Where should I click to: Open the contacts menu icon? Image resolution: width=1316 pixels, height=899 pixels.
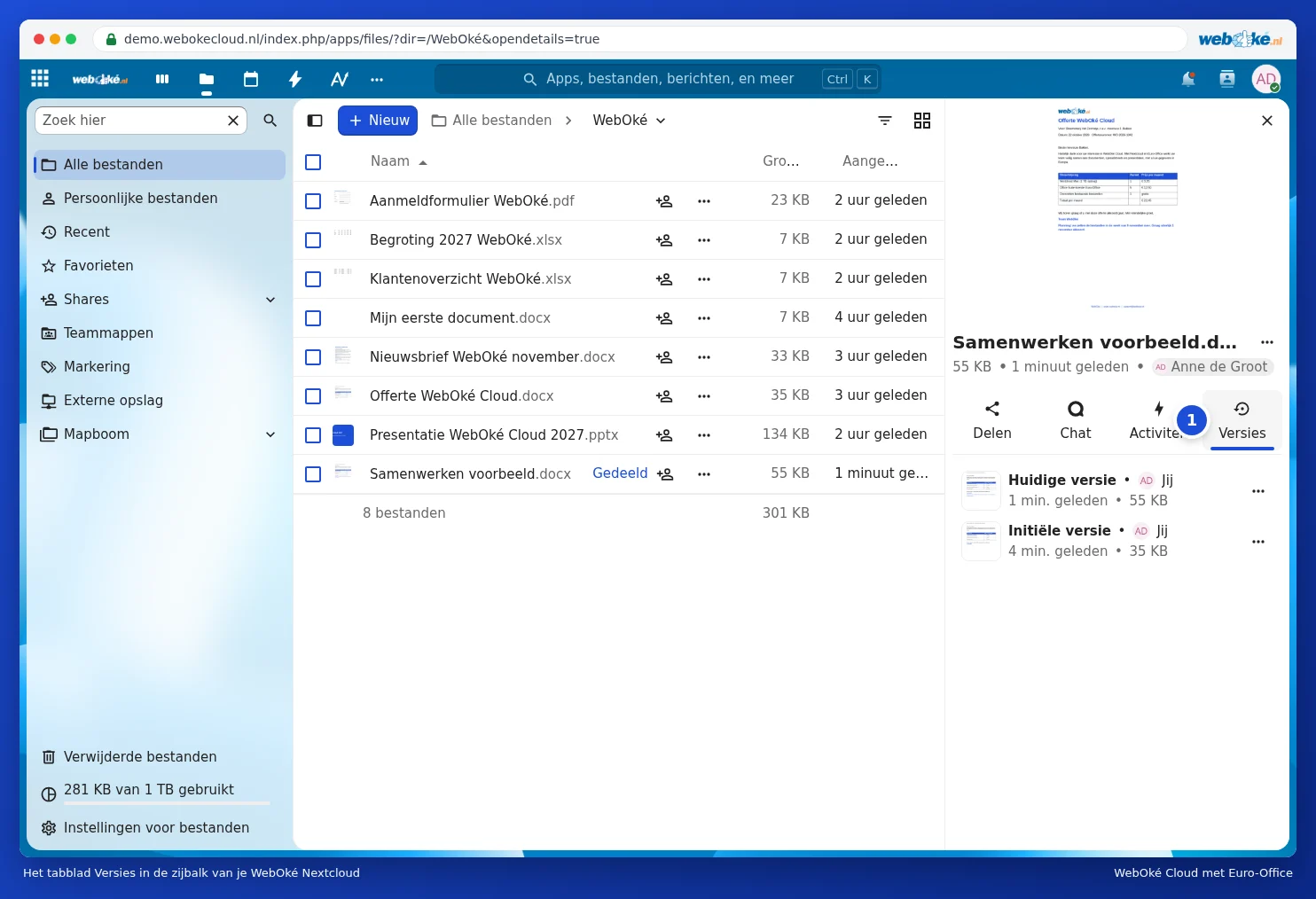(x=1227, y=79)
